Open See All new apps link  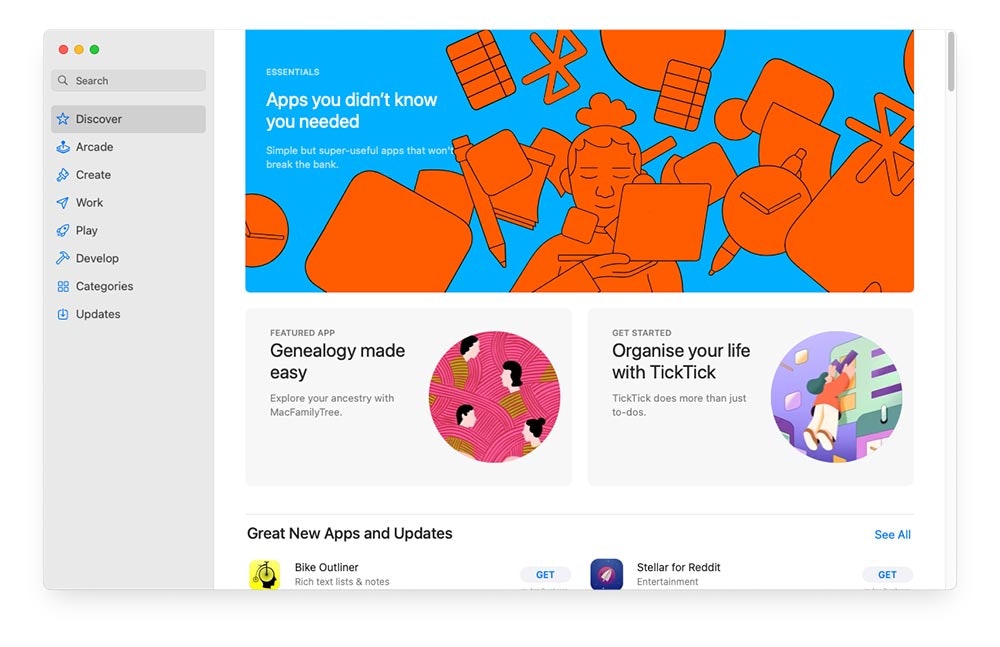tap(892, 535)
